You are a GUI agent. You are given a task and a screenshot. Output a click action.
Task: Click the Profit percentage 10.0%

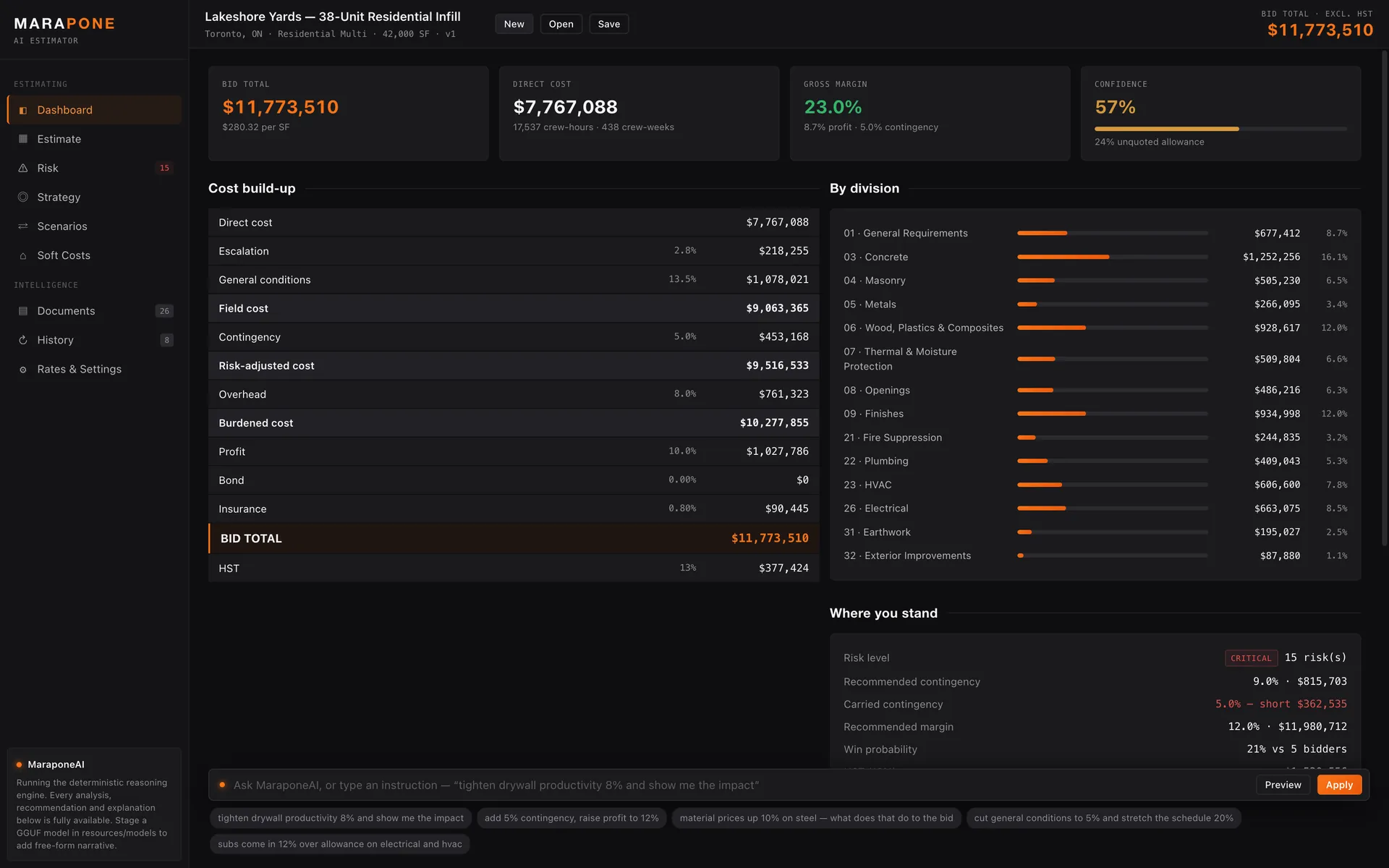click(x=682, y=451)
